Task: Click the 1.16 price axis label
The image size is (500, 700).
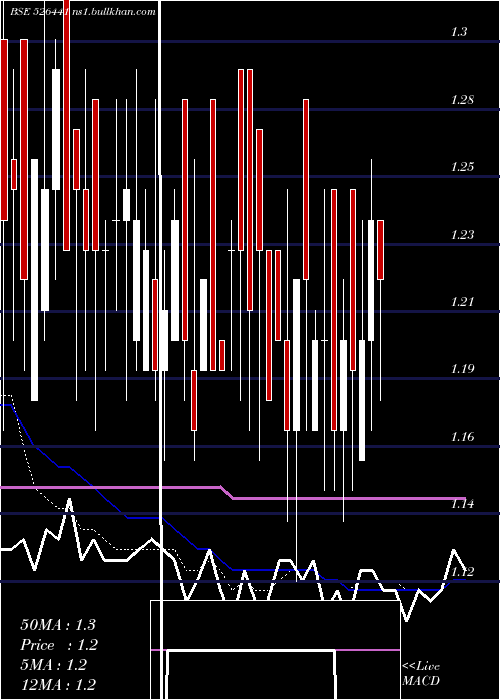Action: click(462, 437)
